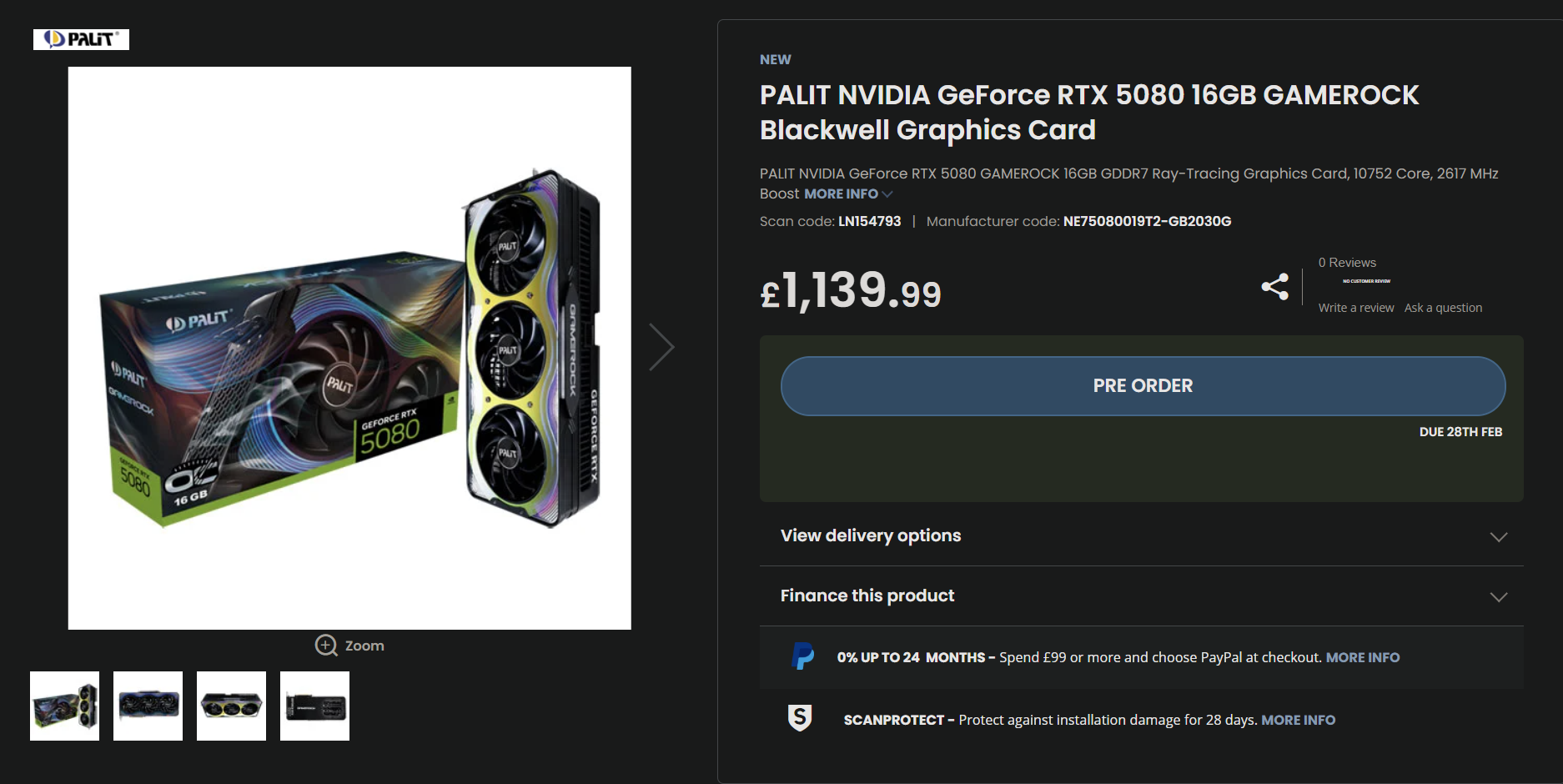Click the Palit brand logo
This screenshot has height=784, width=1563.
(81, 39)
